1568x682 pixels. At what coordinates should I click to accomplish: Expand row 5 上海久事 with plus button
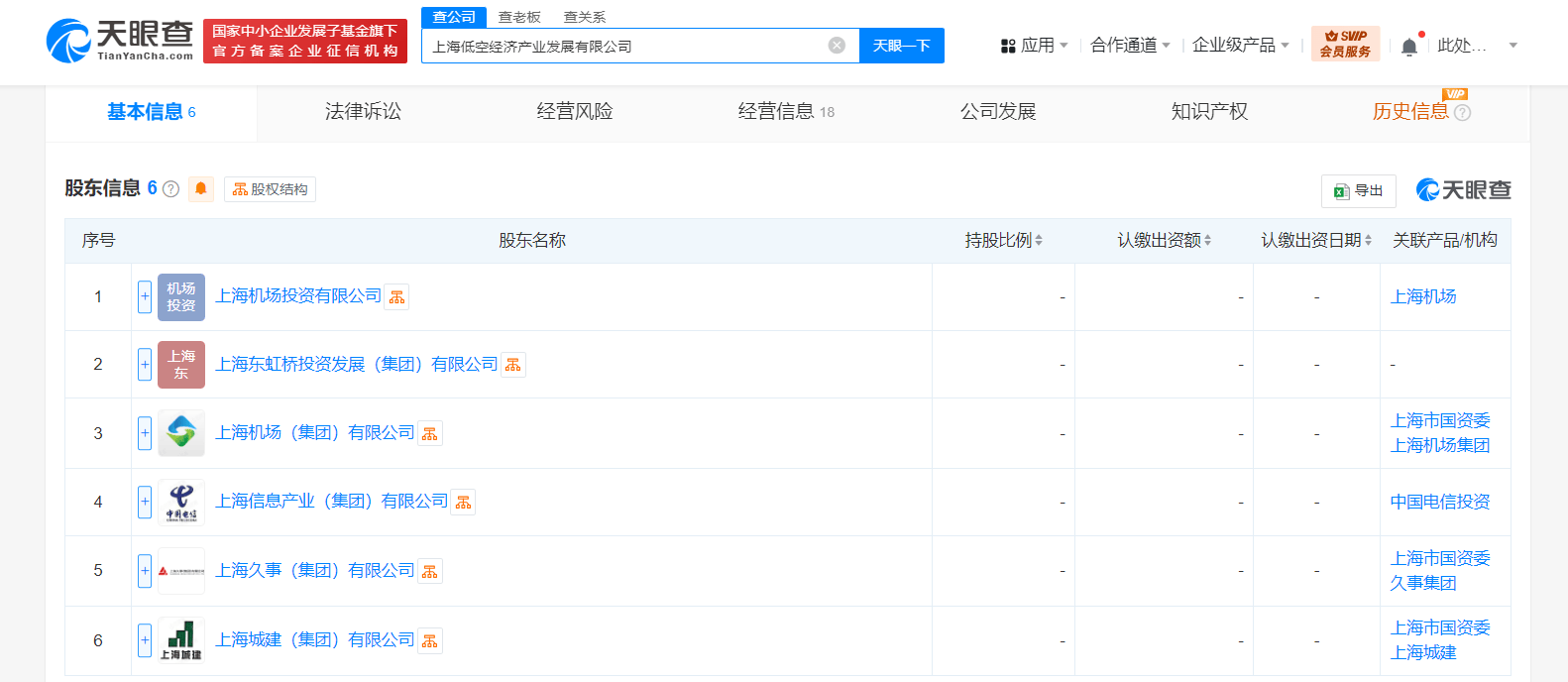point(145,571)
